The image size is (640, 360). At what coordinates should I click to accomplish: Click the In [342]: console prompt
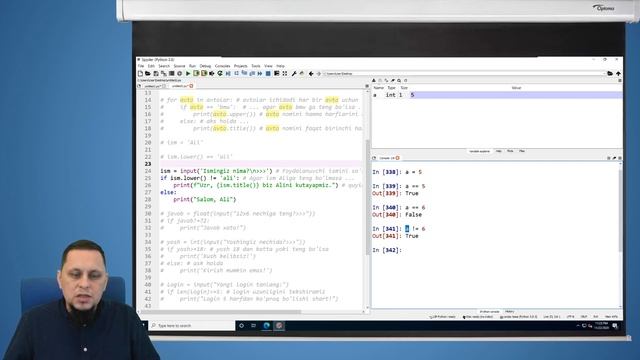(x=387, y=250)
